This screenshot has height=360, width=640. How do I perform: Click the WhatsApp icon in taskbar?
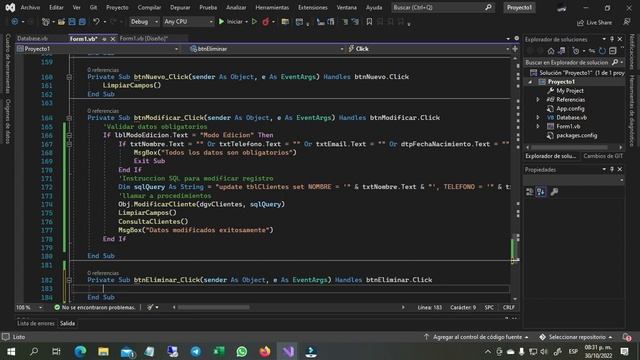[x=242, y=351]
